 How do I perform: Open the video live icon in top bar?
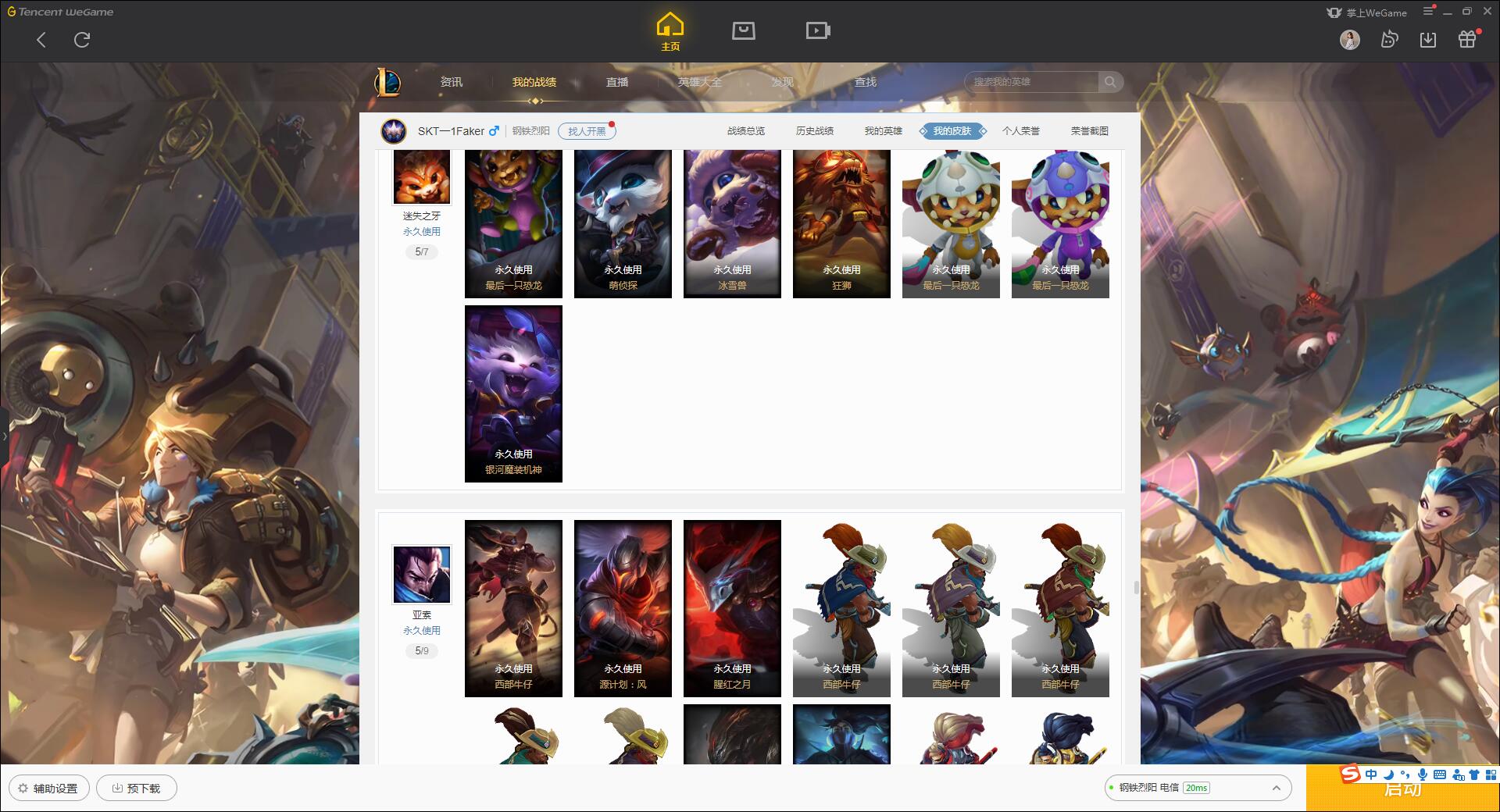[818, 30]
